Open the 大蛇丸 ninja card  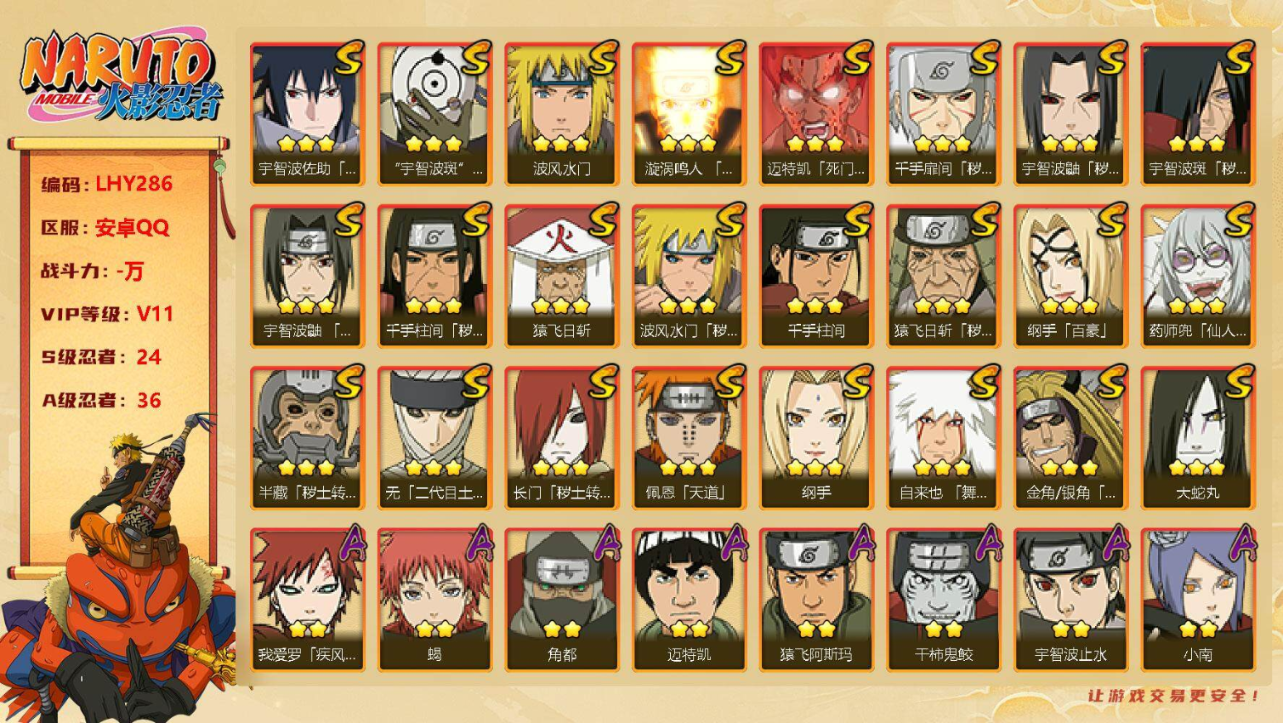[1198, 437]
